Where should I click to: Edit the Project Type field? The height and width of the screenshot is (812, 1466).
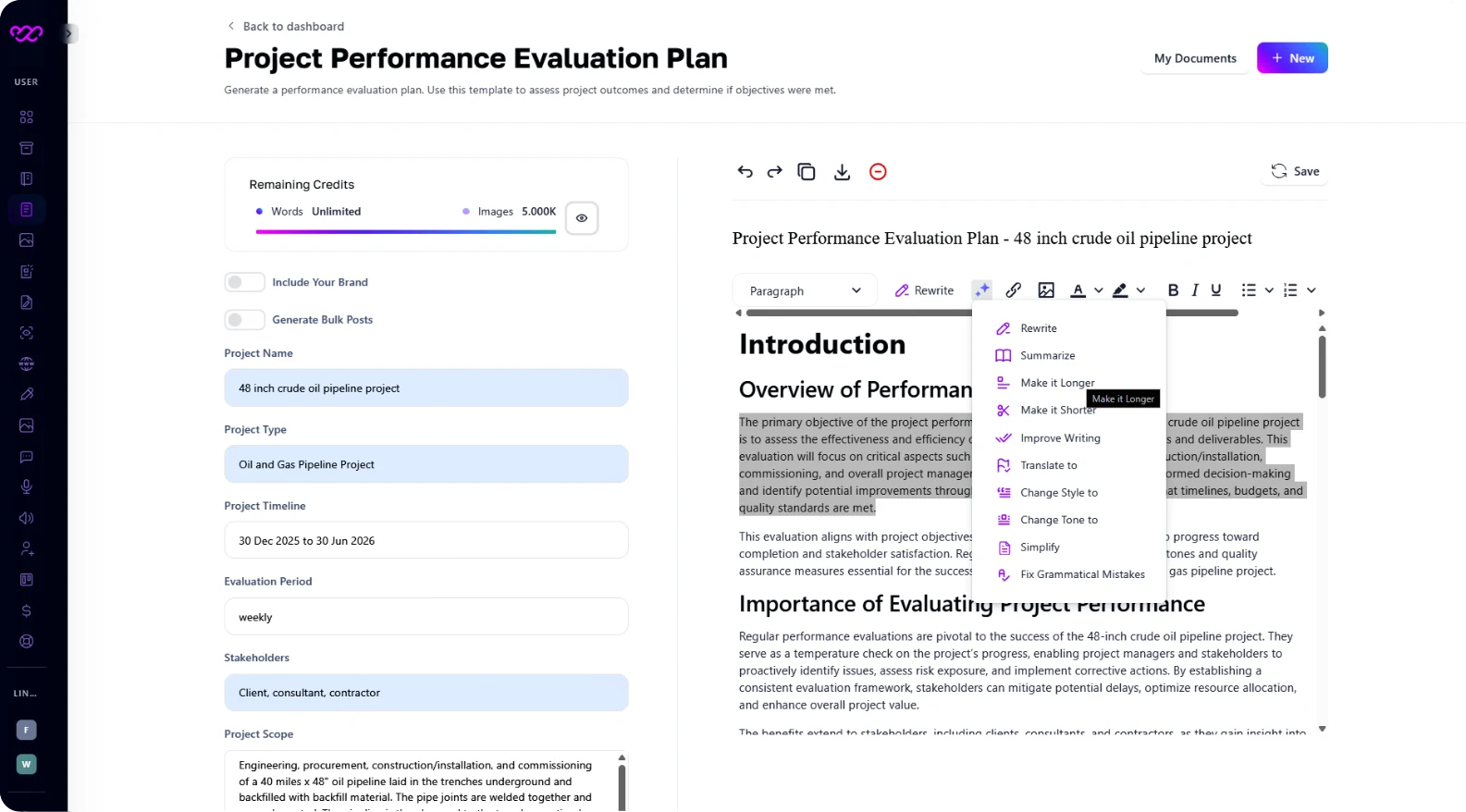tap(426, 464)
